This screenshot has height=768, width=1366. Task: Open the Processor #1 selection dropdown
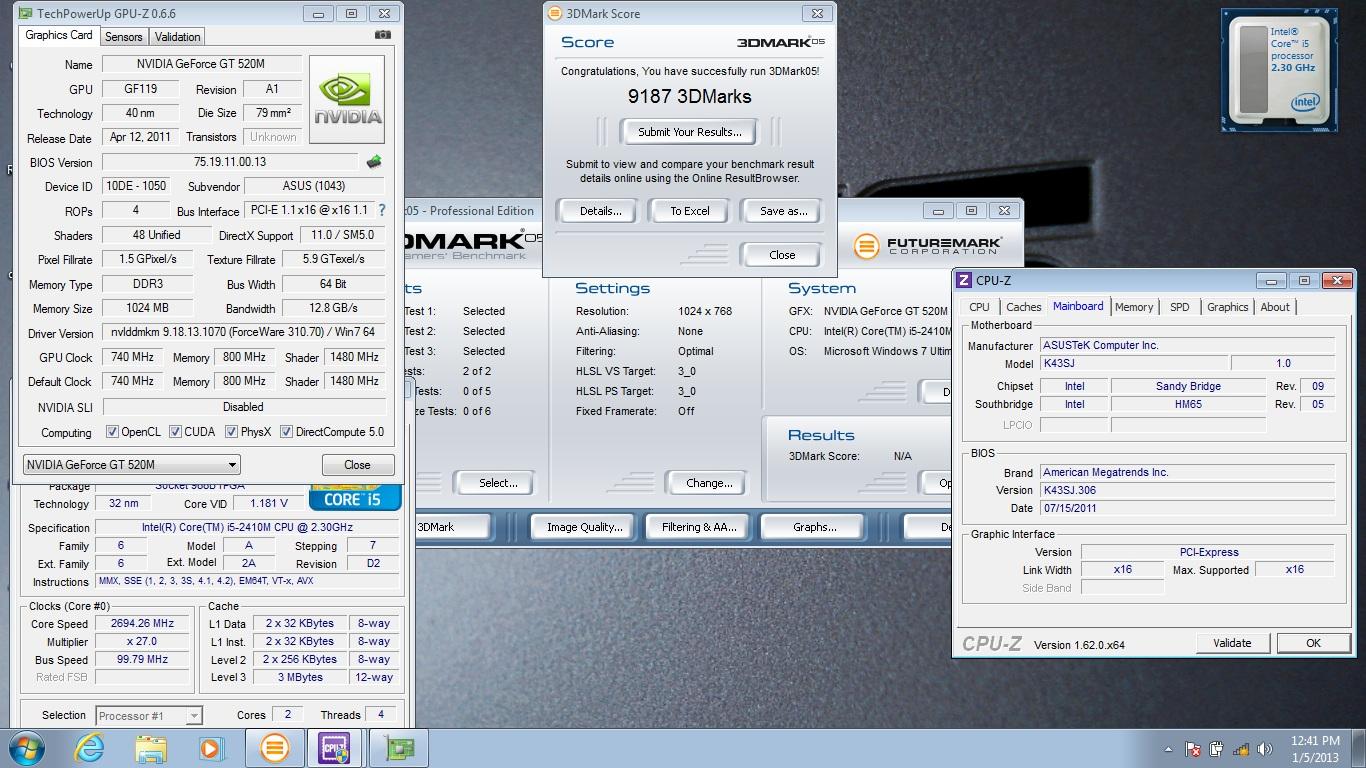[x=149, y=715]
